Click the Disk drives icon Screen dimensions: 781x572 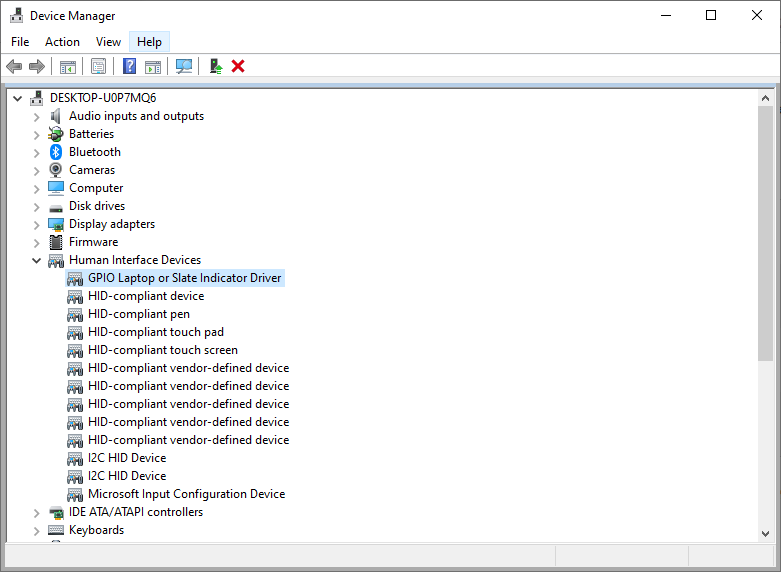[56, 207]
